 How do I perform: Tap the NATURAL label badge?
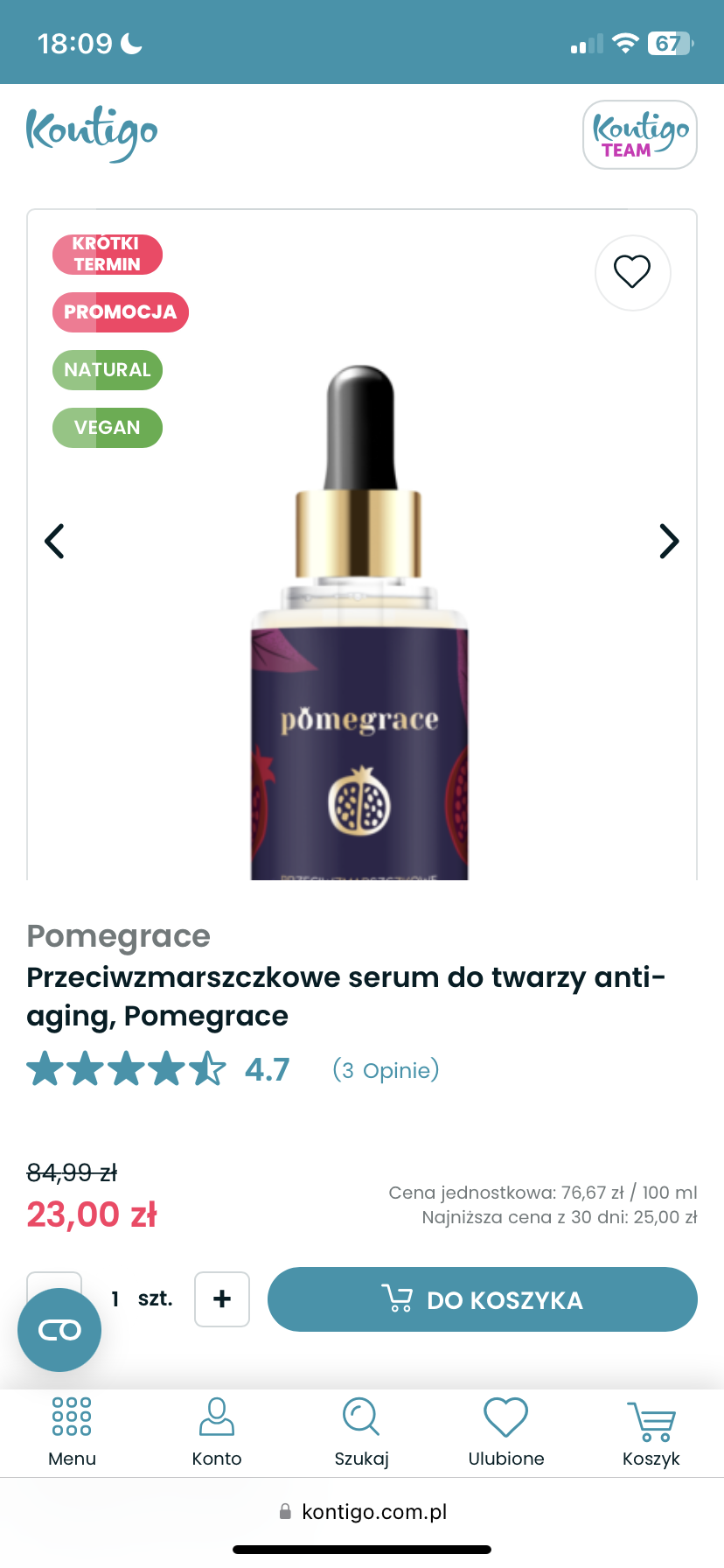tap(108, 370)
